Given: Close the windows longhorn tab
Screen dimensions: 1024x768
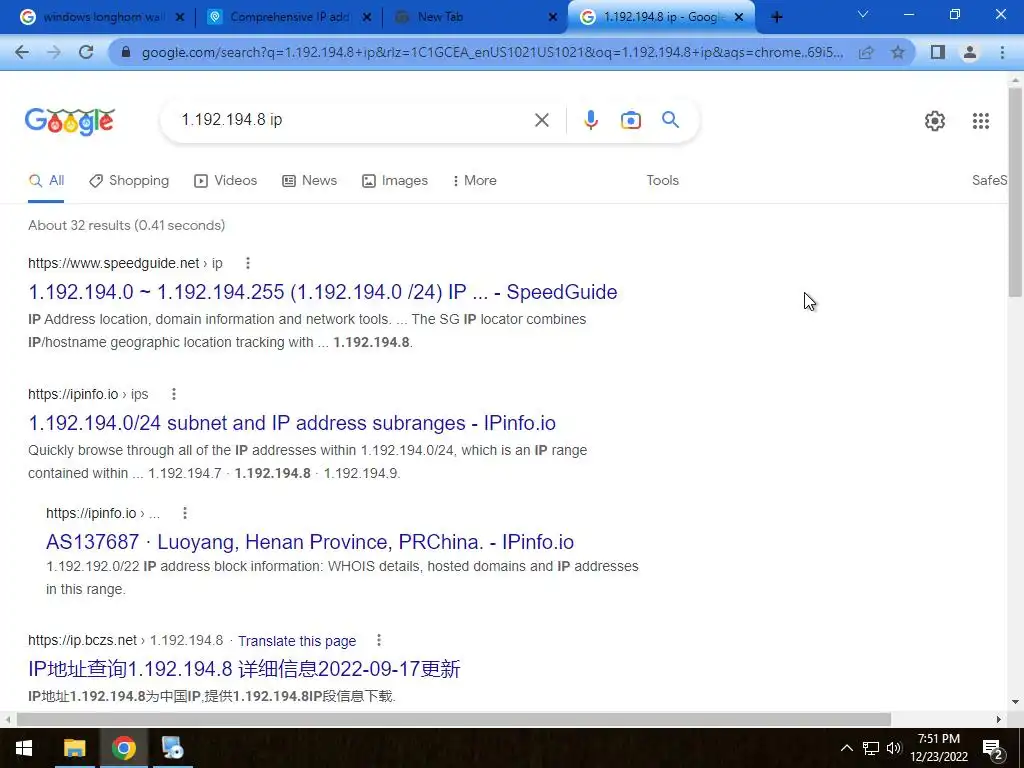Looking at the screenshot, I should pos(180,17).
